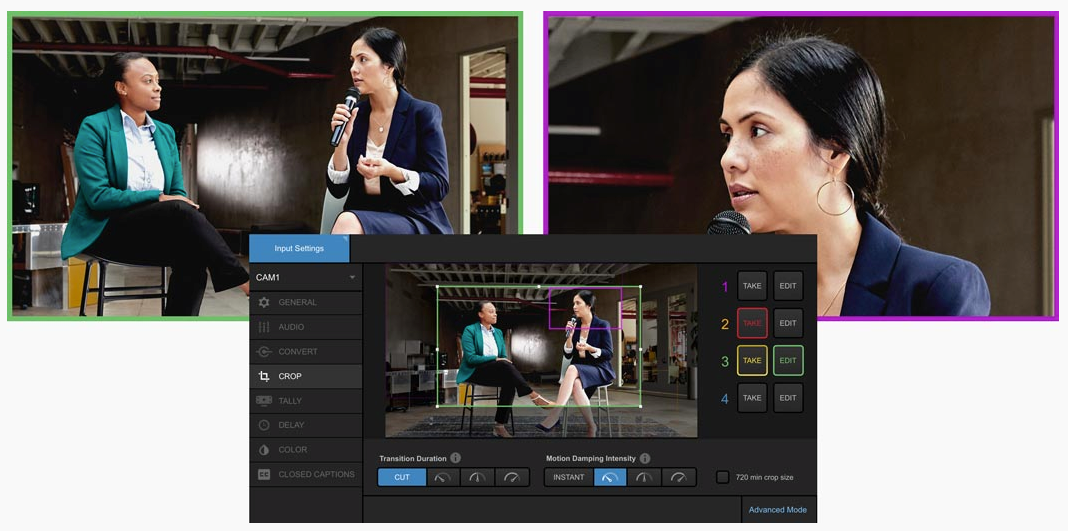Edit crop preset 2
1068x531 pixels.
click(788, 323)
